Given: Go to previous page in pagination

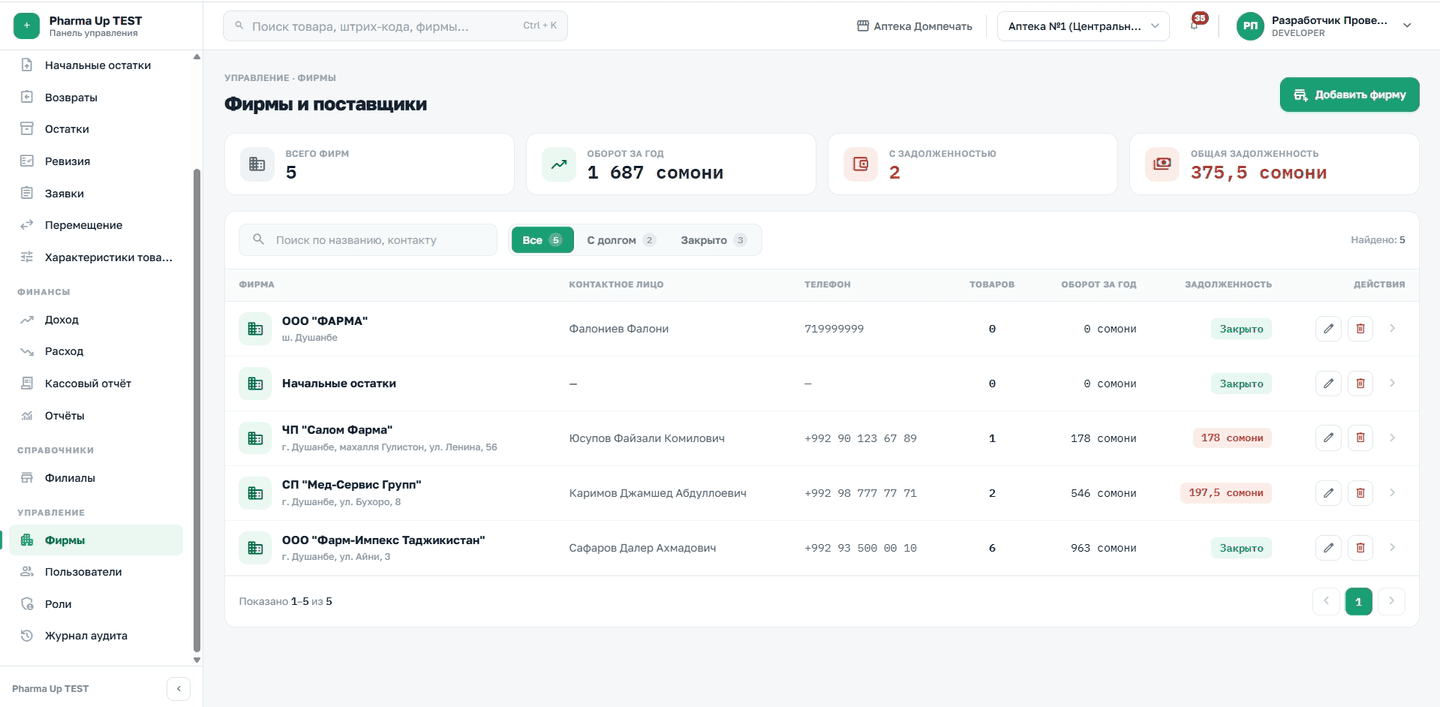Looking at the screenshot, I should pyautogui.click(x=1326, y=601).
